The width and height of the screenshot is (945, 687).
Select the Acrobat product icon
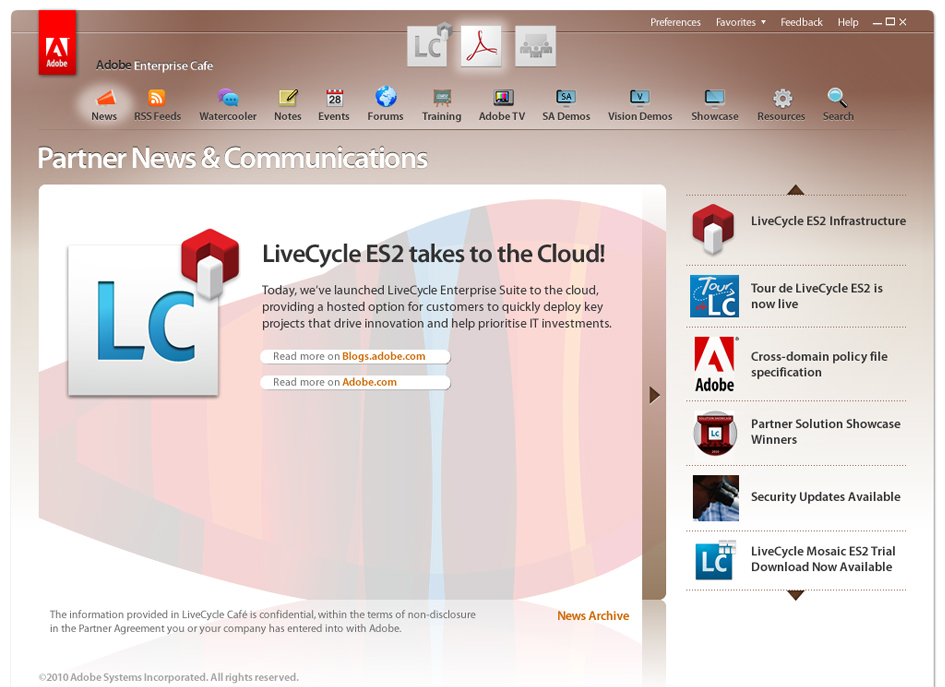pos(481,46)
